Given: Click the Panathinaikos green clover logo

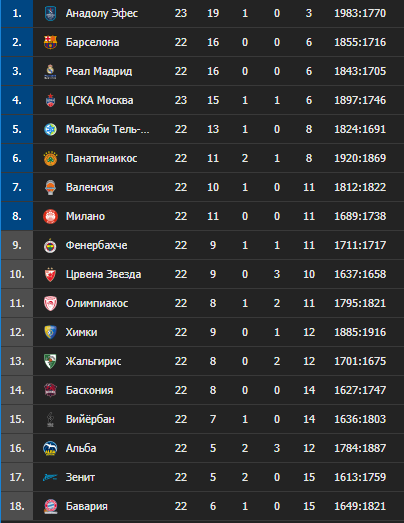Looking at the screenshot, I should point(50,158).
